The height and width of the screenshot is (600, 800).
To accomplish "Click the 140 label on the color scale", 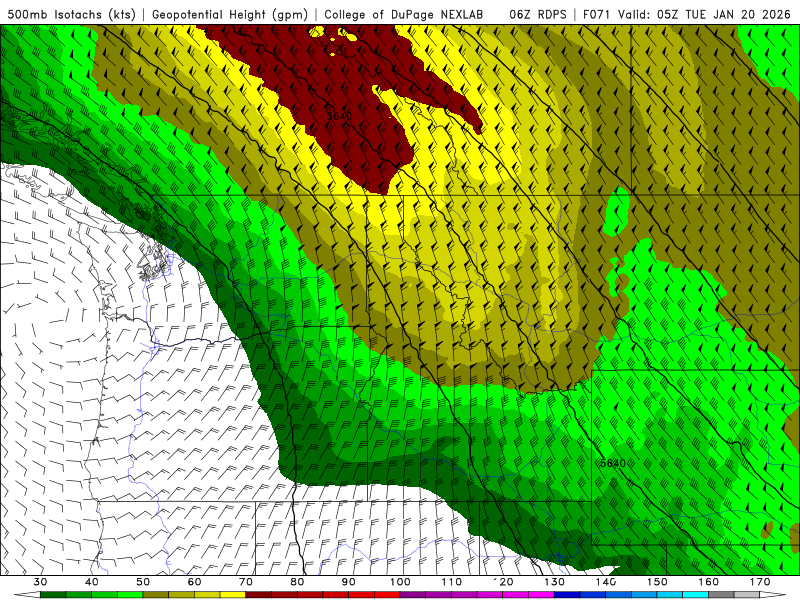I will [606, 582].
